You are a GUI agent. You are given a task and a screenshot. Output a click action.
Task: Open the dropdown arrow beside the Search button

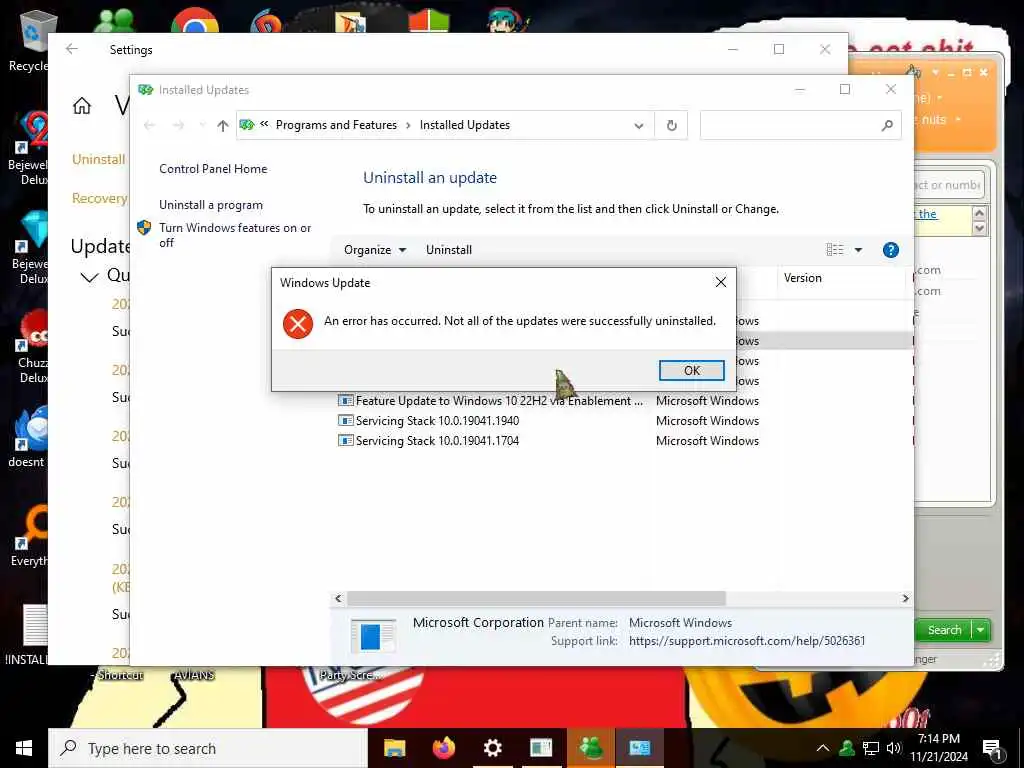(x=981, y=630)
